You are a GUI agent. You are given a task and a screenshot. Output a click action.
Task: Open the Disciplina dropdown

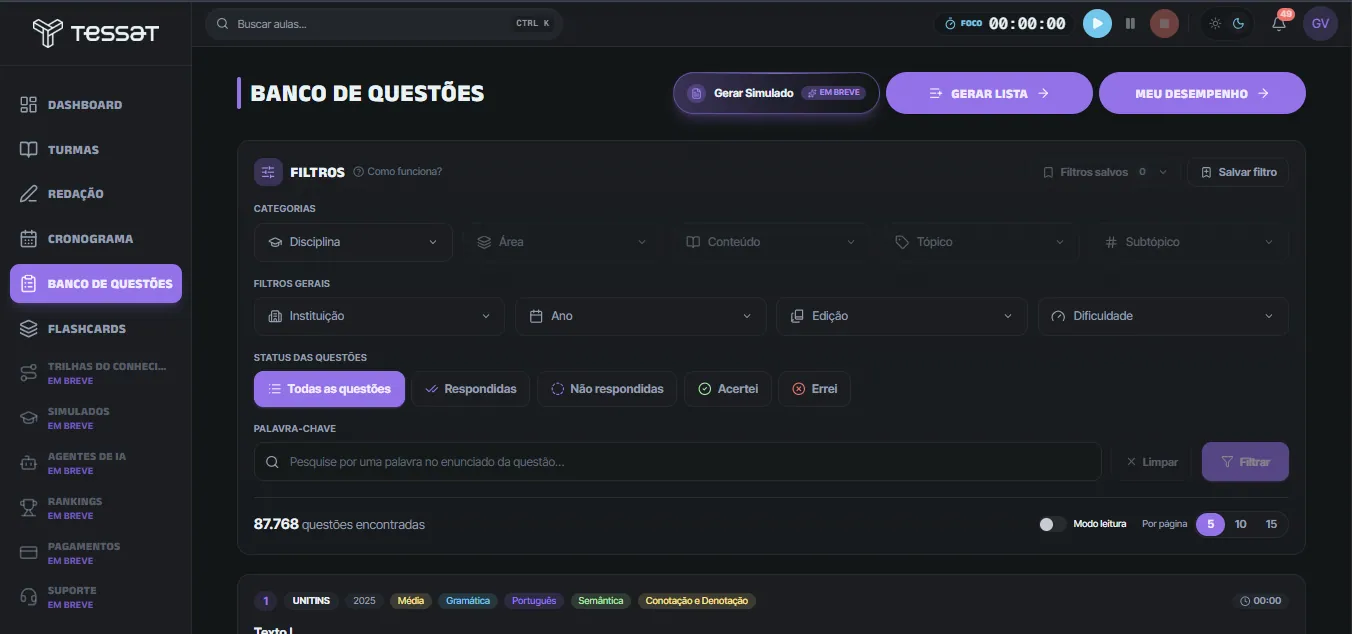tap(353, 242)
